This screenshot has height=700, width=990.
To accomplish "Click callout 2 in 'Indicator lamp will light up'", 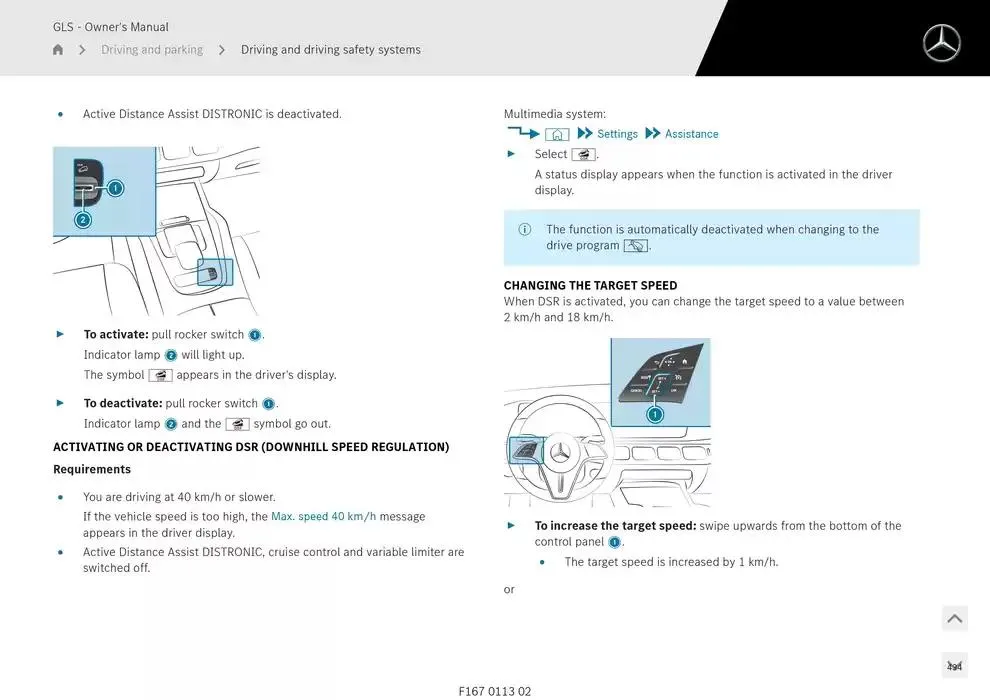I will 170,355.
